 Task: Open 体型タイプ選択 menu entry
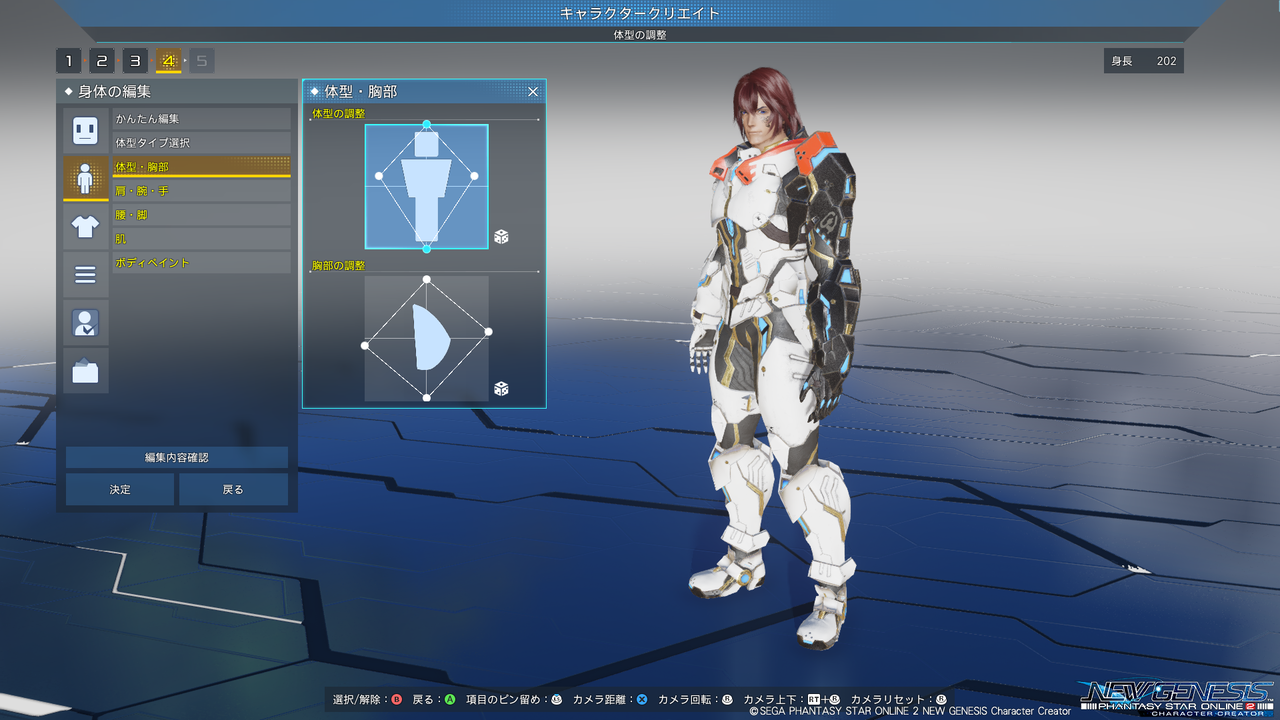[201, 143]
